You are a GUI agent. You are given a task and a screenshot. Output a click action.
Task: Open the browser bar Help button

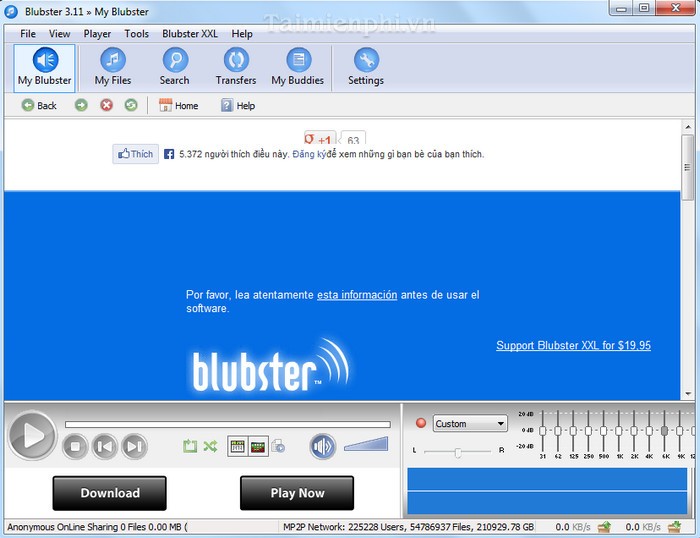[238, 105]
